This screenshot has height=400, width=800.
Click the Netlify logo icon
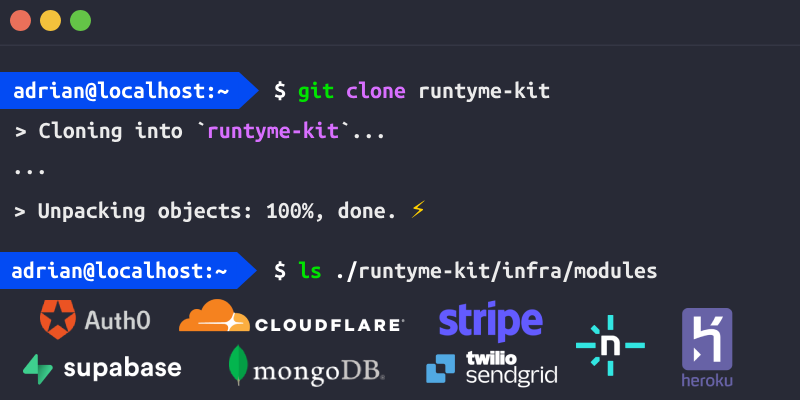pos(610,346)
